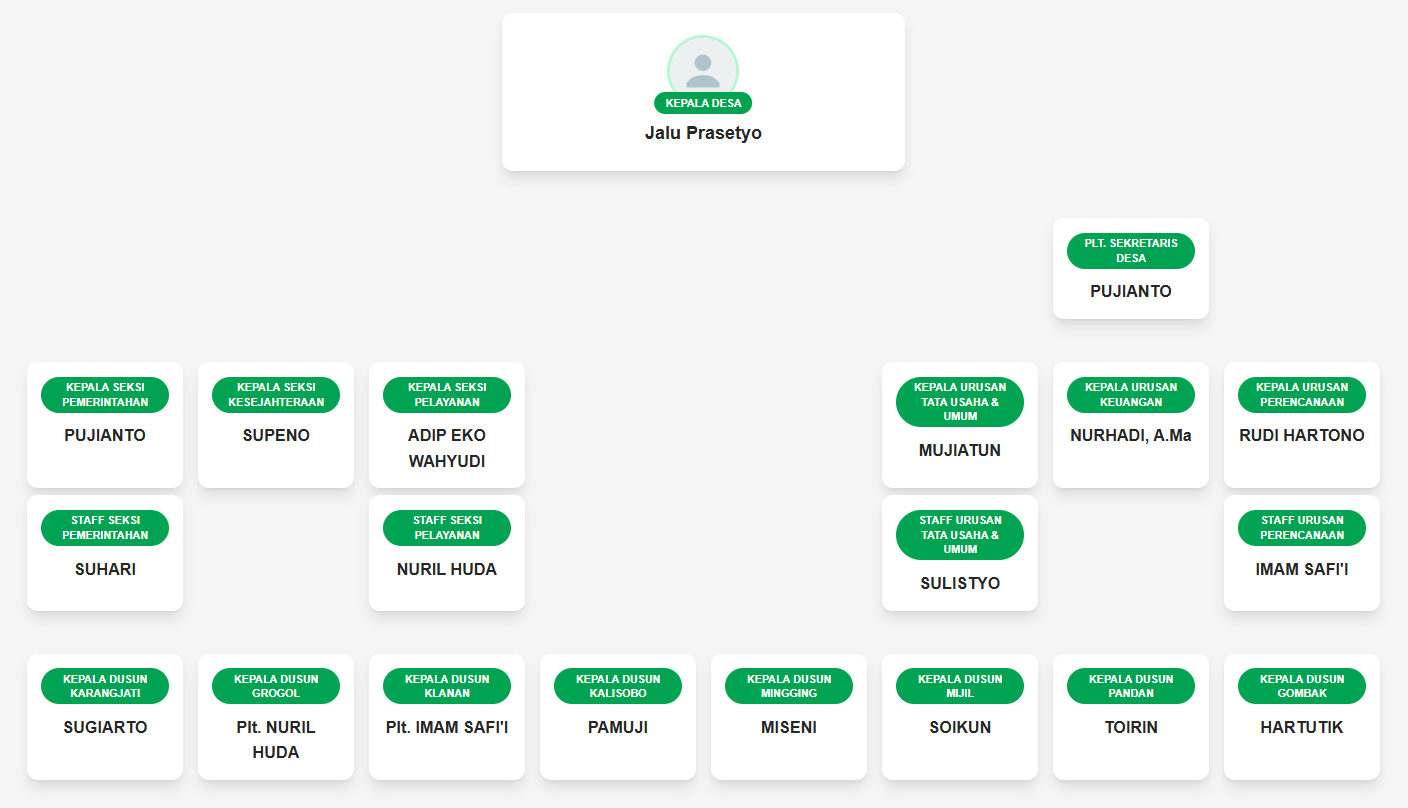Click the Kepala Desa green badge

tap(703, 103)
